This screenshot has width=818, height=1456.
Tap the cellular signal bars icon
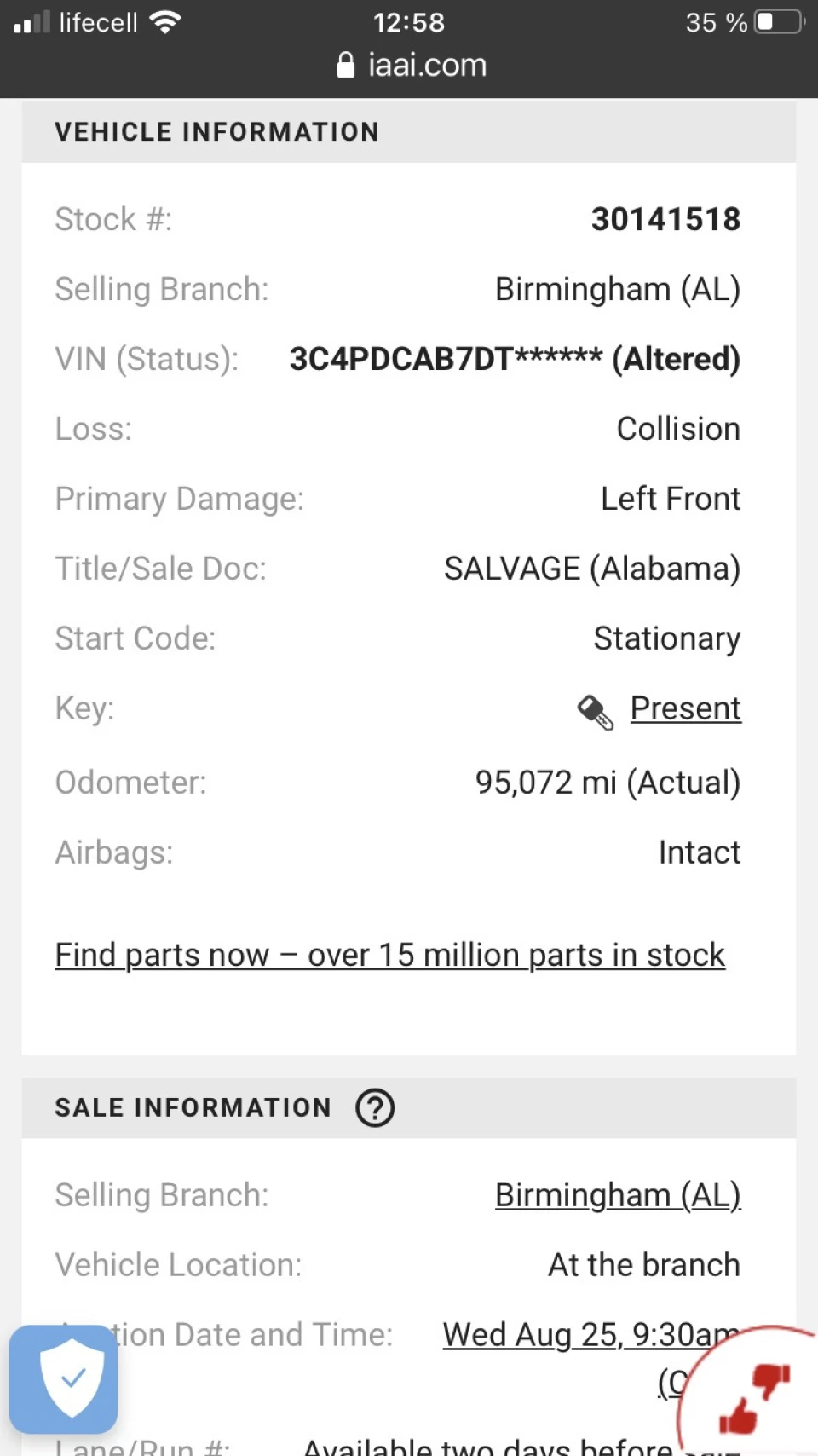tap(32, 22)
